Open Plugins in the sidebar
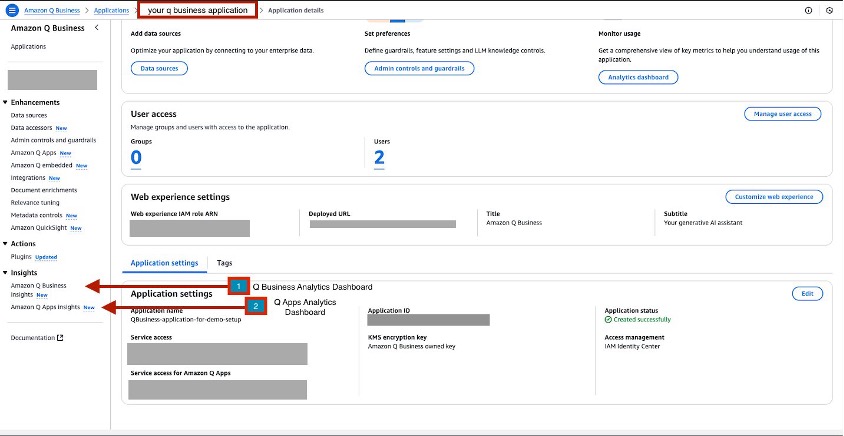The image size is (844, 436). point(21,257)
